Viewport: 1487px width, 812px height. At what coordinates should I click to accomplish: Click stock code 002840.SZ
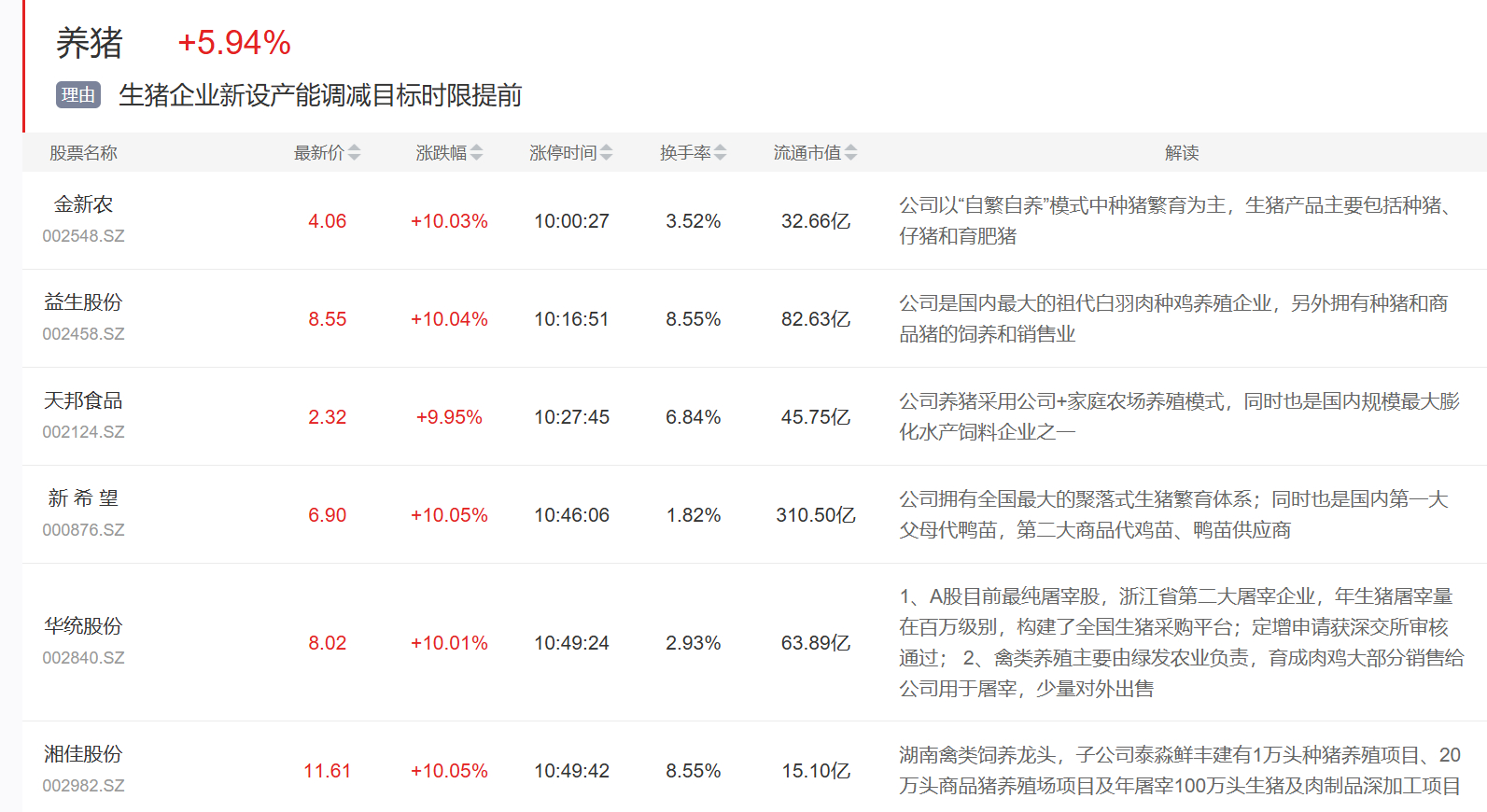coord(83,658)
